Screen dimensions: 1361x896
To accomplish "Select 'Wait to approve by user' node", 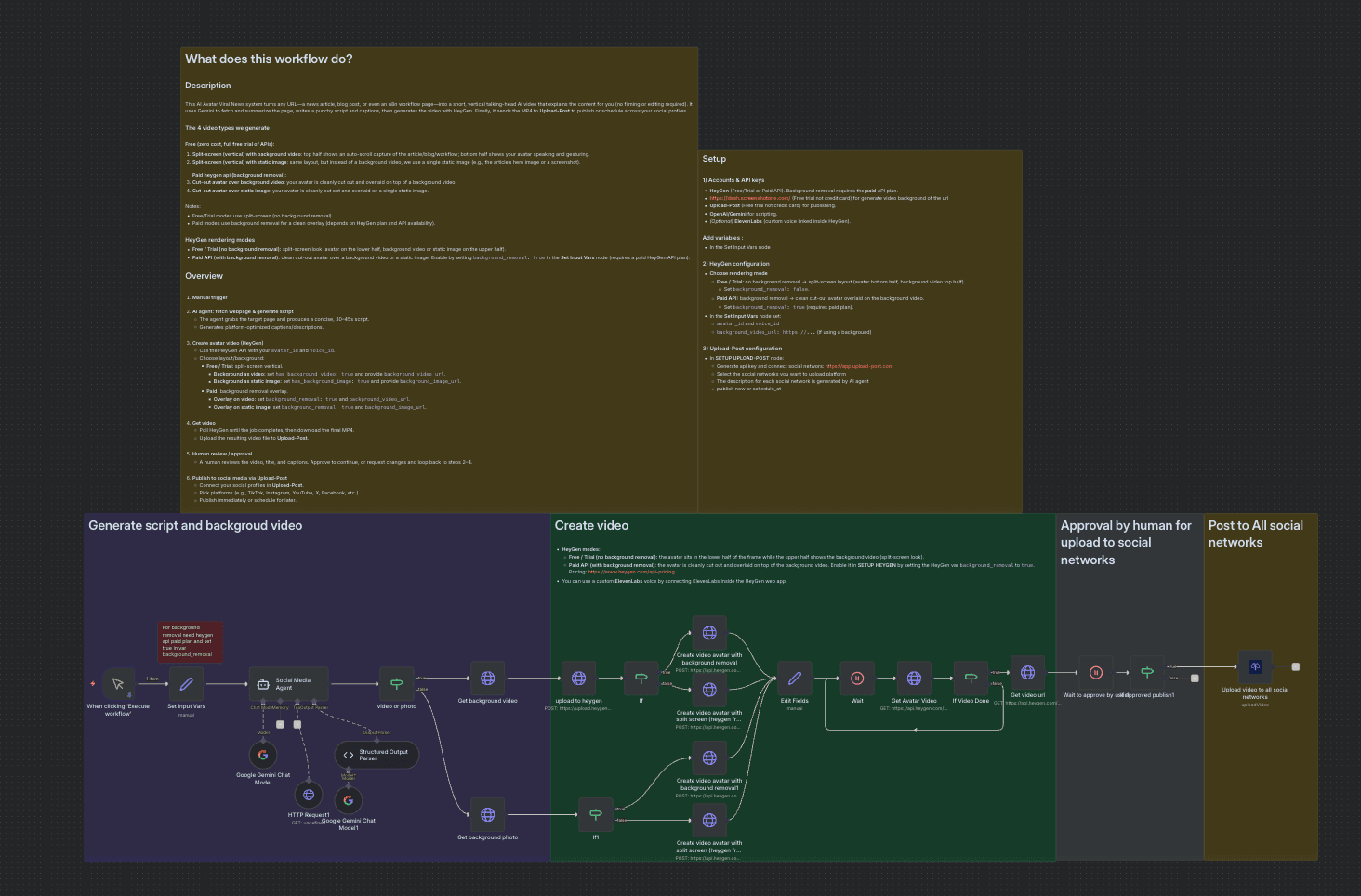I will coord(1095,673).
